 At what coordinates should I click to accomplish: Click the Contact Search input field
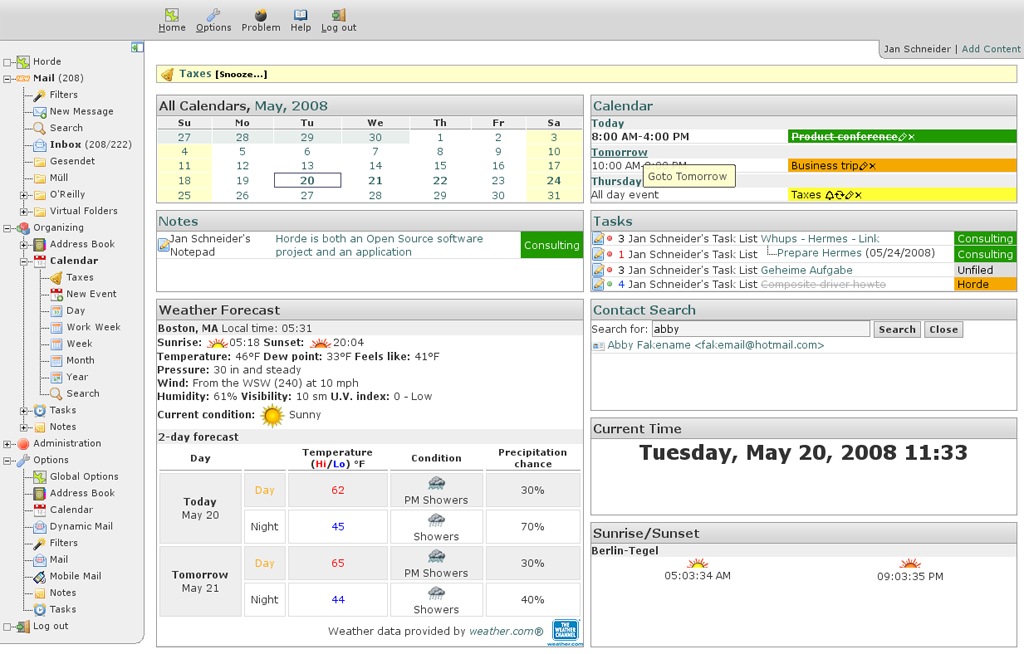pos(760,329)
